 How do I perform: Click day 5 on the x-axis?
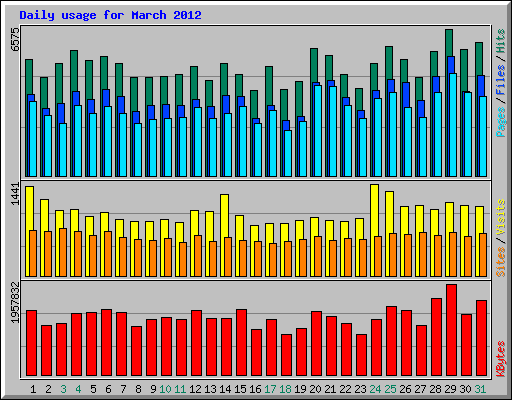point(93,389)
